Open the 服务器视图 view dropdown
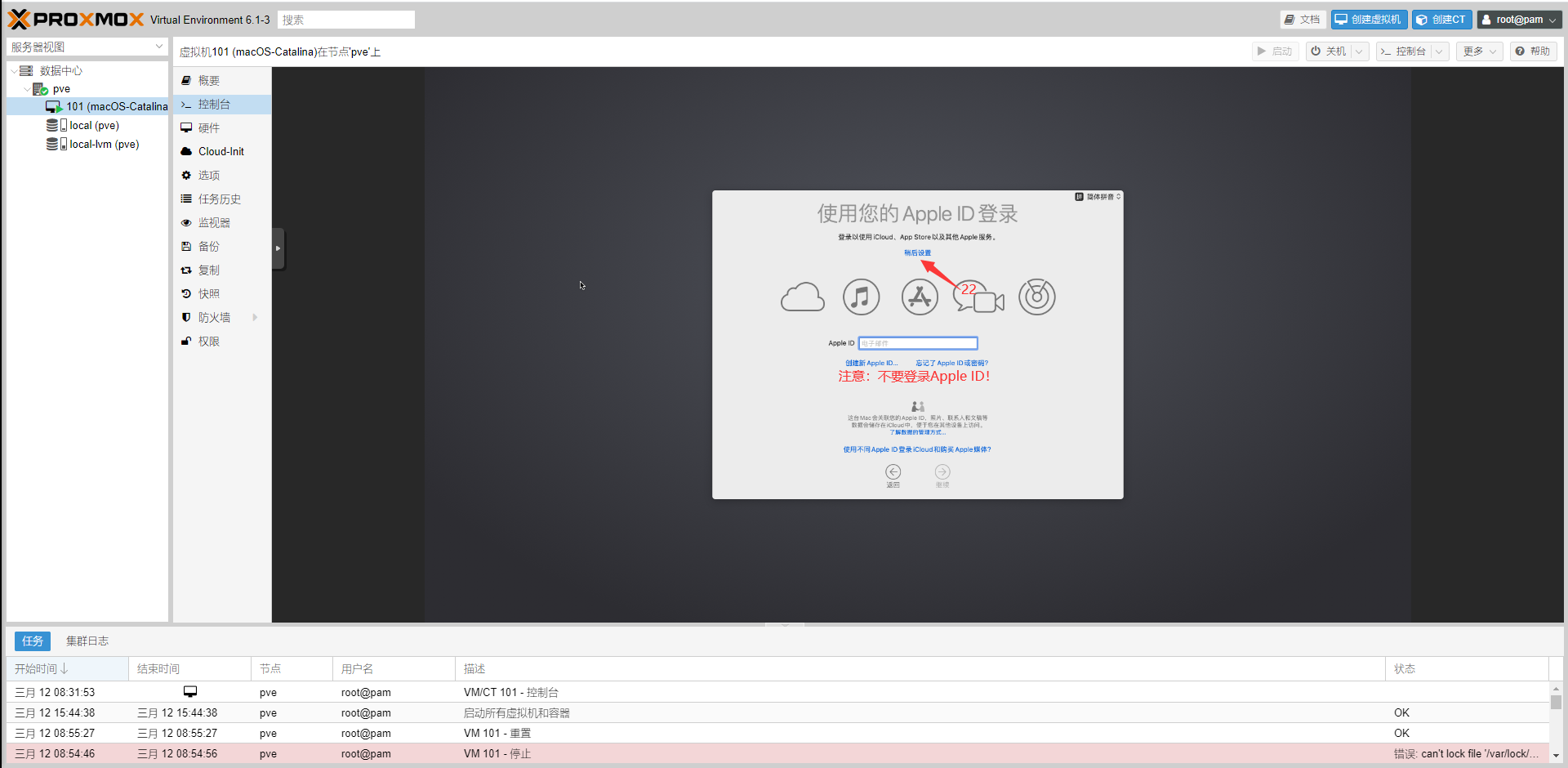This screenshot has width=1568, height=768. pos(87,47)
